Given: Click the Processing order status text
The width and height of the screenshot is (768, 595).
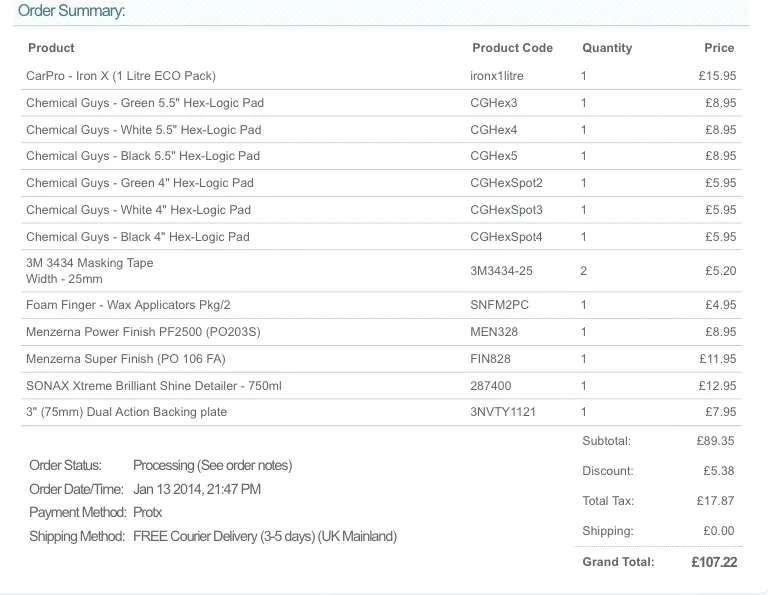Looking at the screenshot, I should point(213,465).
